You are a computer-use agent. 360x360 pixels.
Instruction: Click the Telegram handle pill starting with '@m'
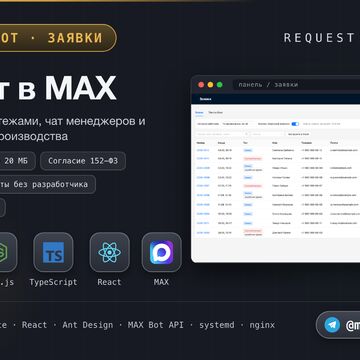[338, 325]
